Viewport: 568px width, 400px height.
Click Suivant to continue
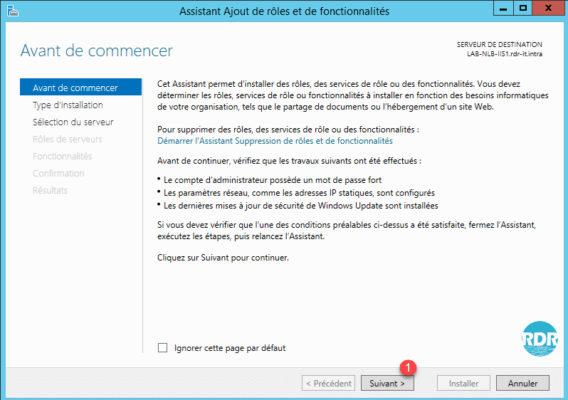point(387,383)
